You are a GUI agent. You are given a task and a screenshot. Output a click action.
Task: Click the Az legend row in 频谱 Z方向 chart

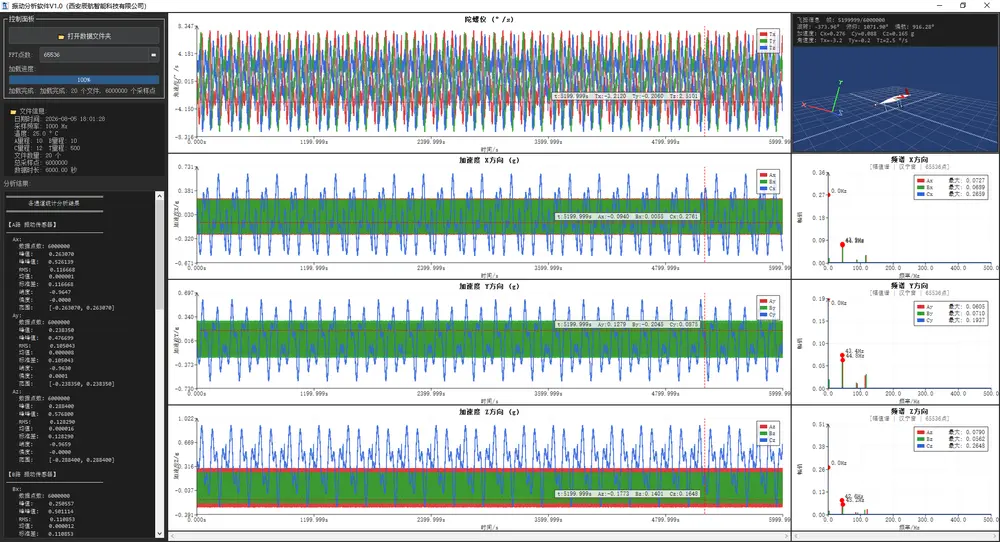[951, 432]
